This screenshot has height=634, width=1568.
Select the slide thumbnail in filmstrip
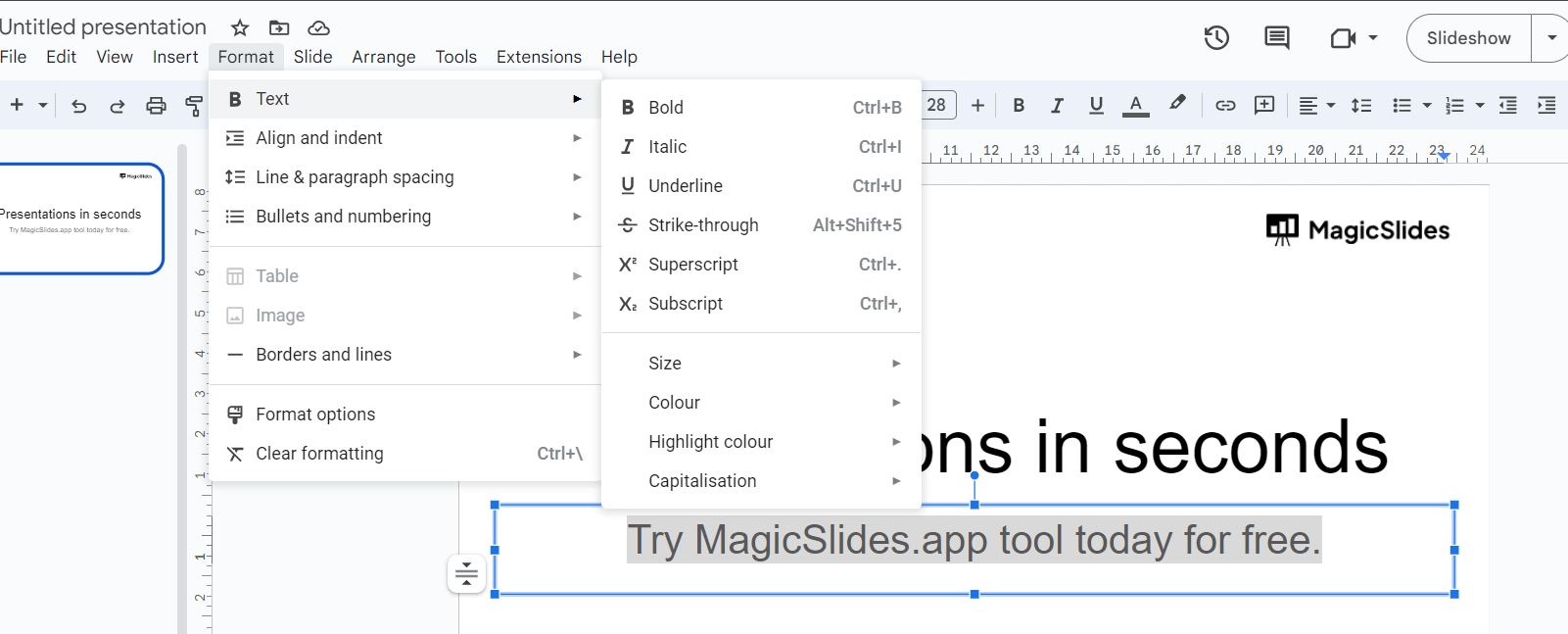[x=78, y=219]
